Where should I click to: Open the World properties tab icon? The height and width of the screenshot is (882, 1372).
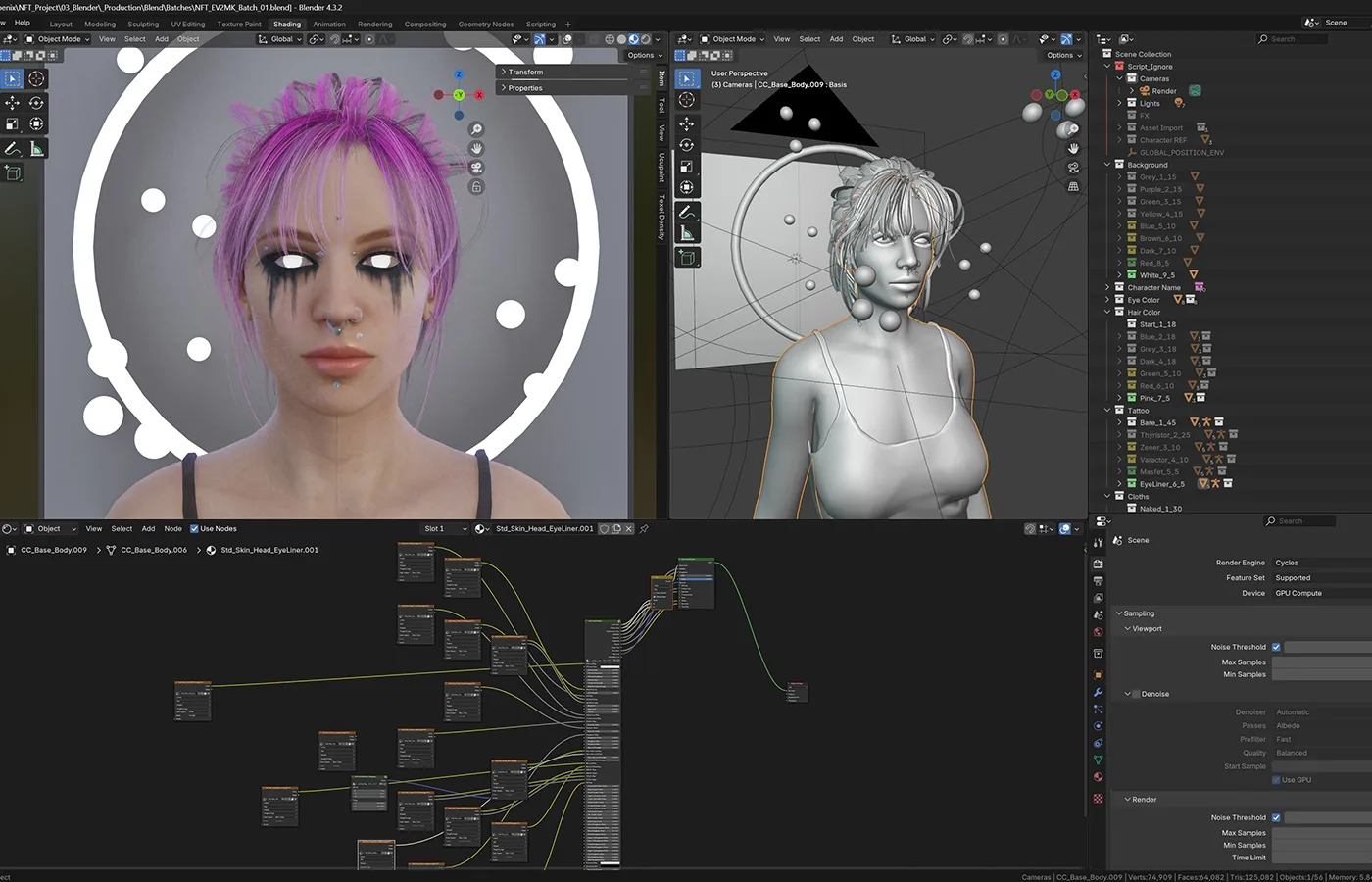click(x=1098, y=632)
